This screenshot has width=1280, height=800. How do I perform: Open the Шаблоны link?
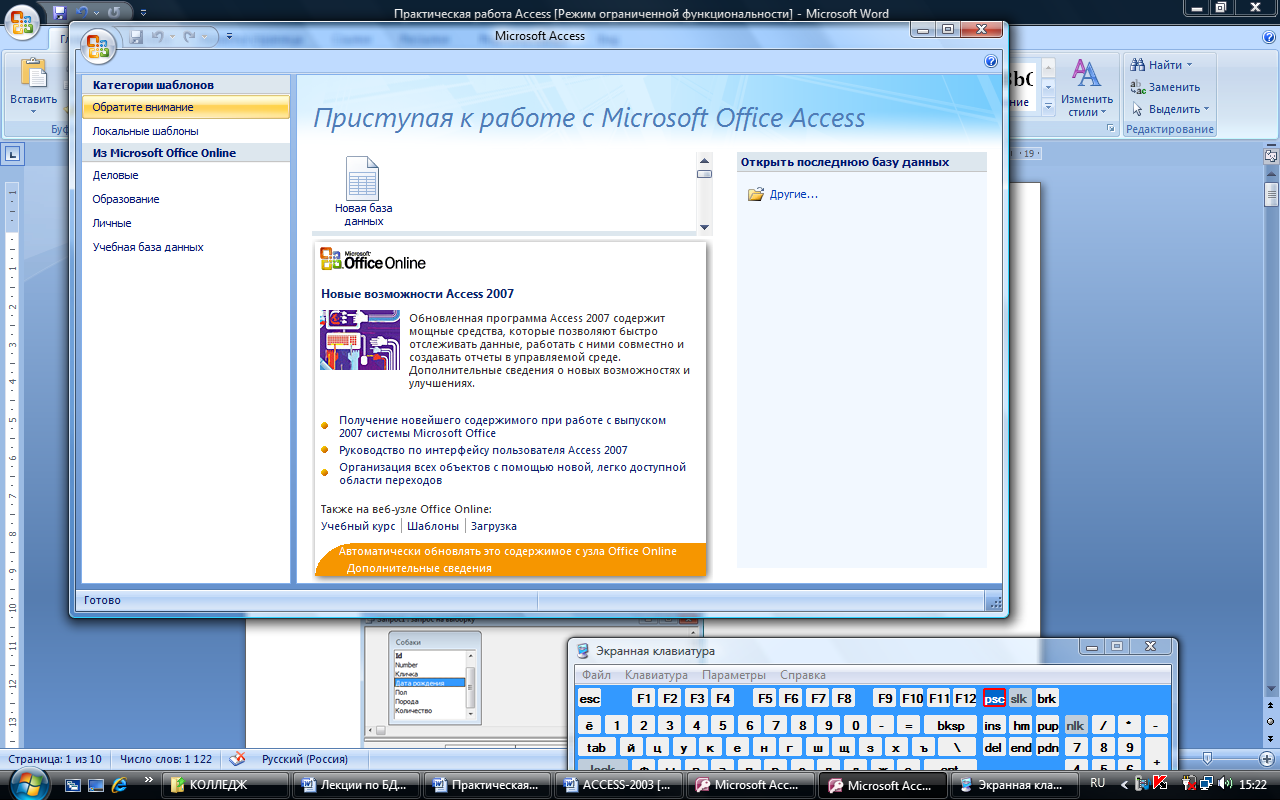[433, 526]
